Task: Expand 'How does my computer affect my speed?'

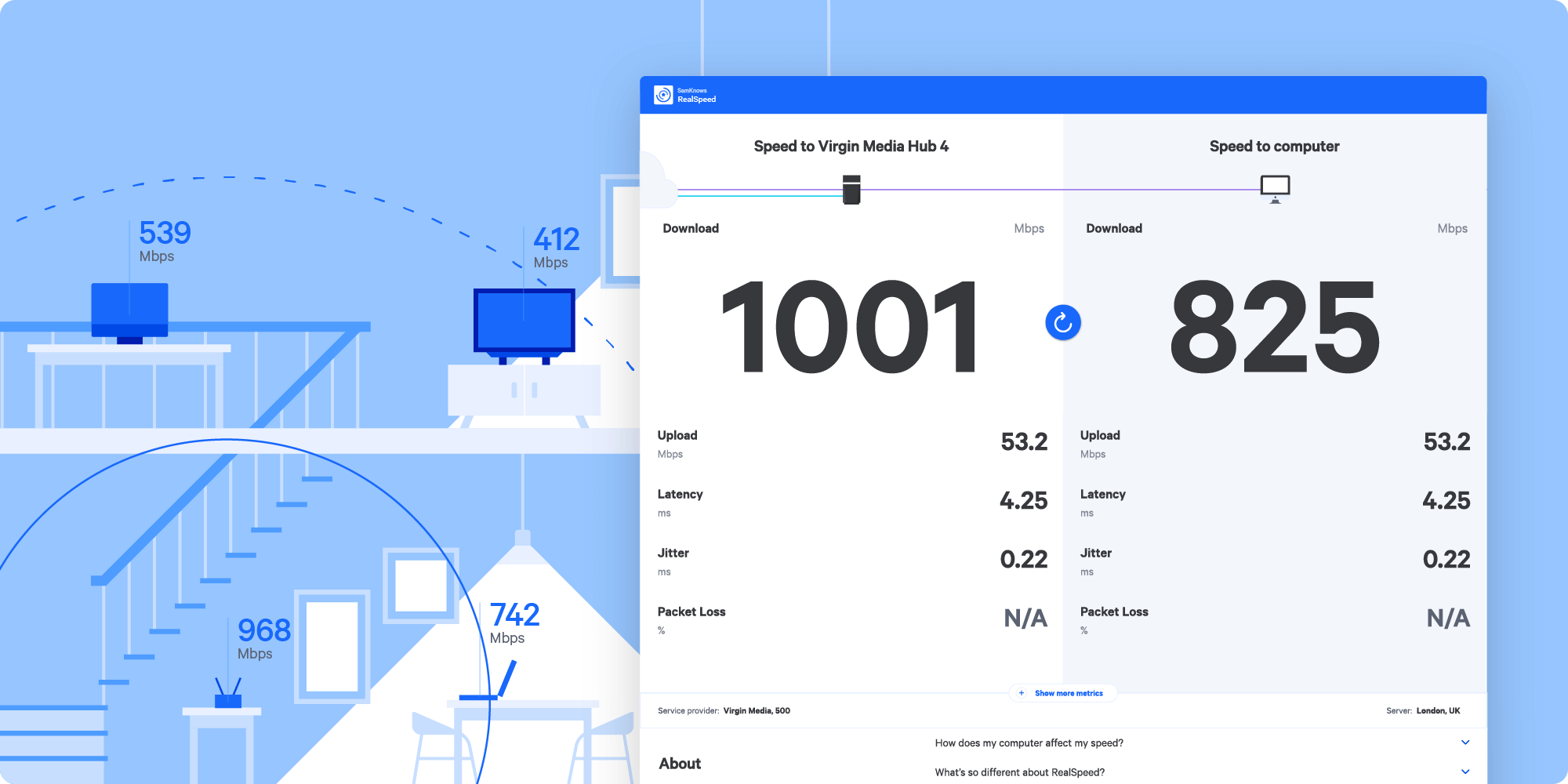Action: [1465, 742]
